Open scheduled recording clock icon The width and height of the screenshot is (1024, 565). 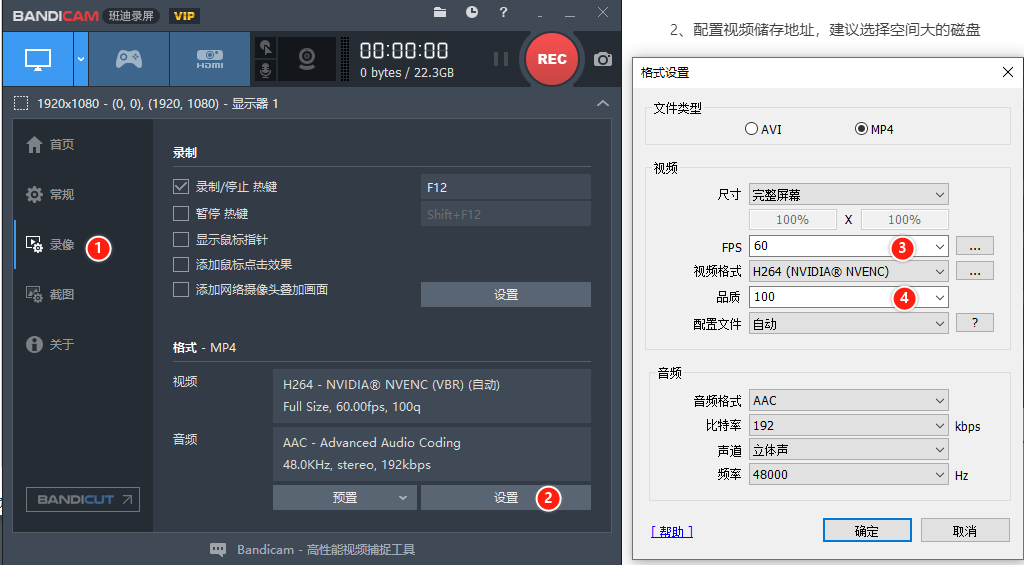click(472, 12)
